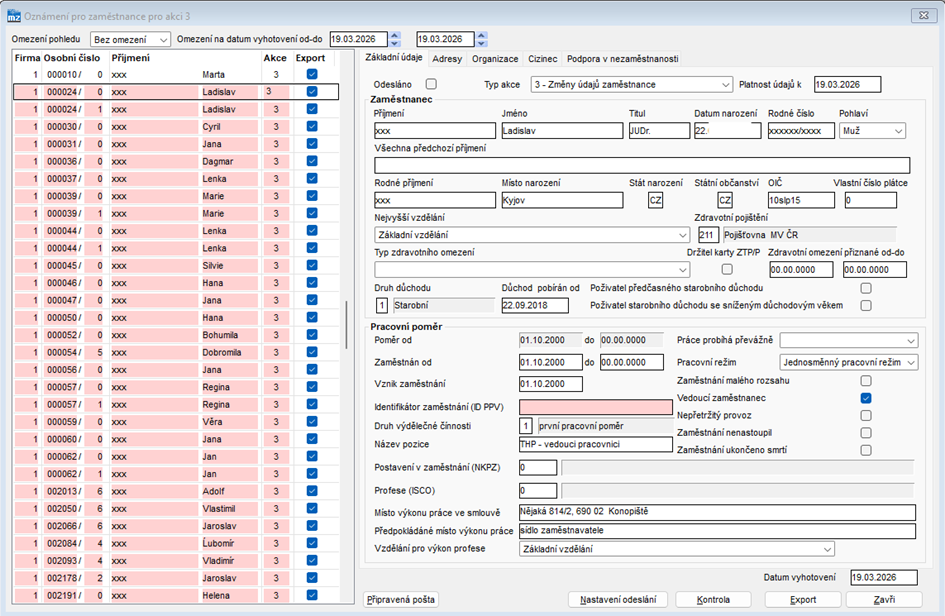Click the Datum vyhotovení date field
The width and height of the screenshot is (945, 616).
[884, 577]
